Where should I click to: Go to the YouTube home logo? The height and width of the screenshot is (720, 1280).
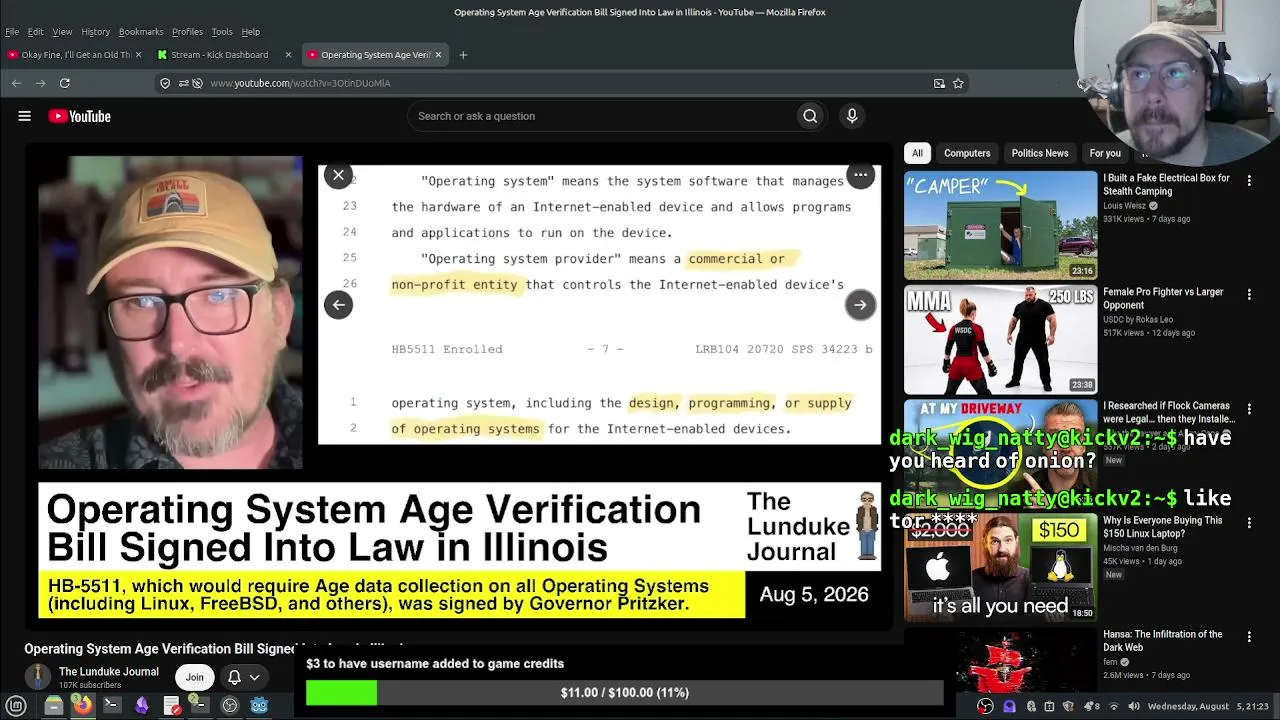click(80, 116)
